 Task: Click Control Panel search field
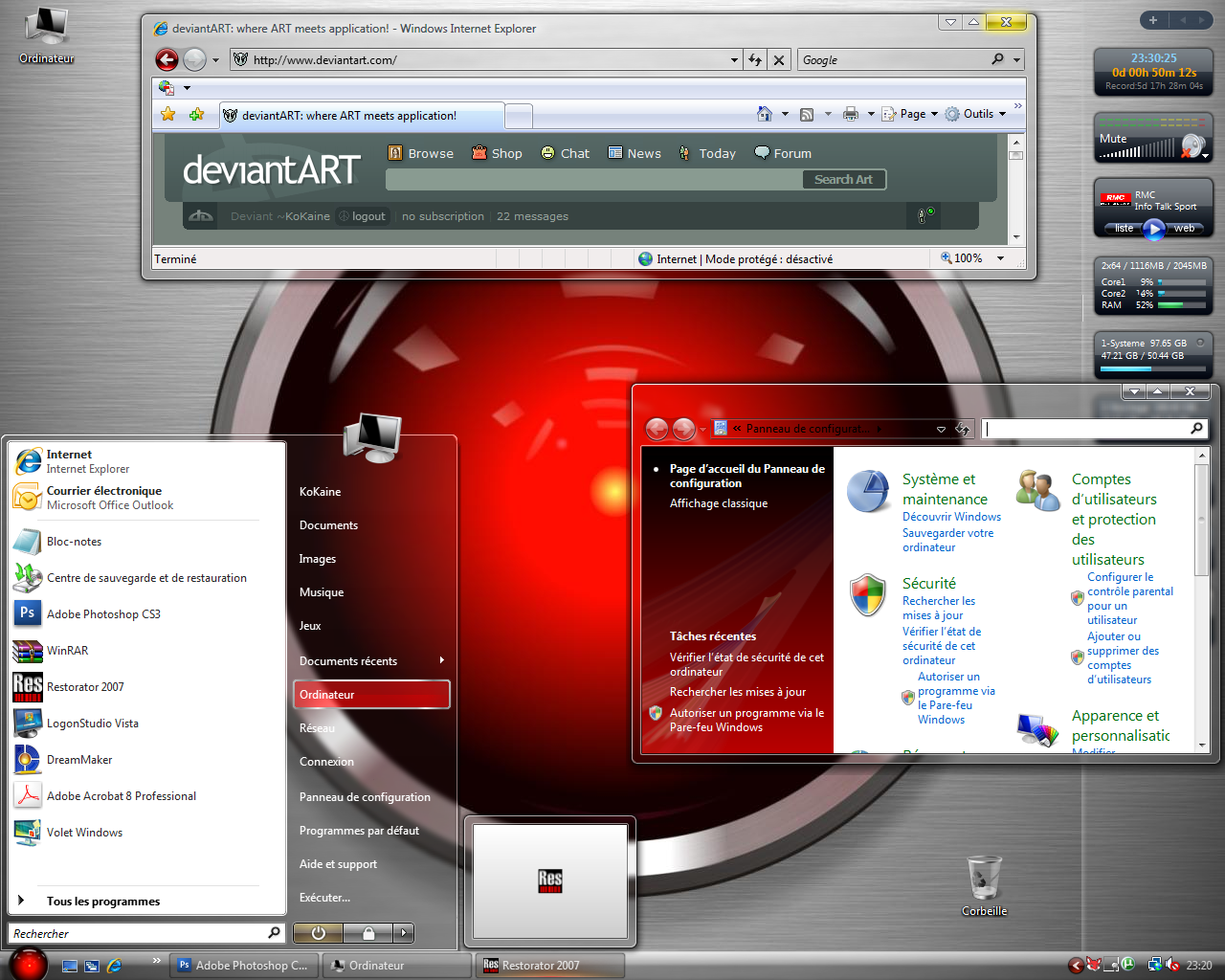tap(1095, 429)
